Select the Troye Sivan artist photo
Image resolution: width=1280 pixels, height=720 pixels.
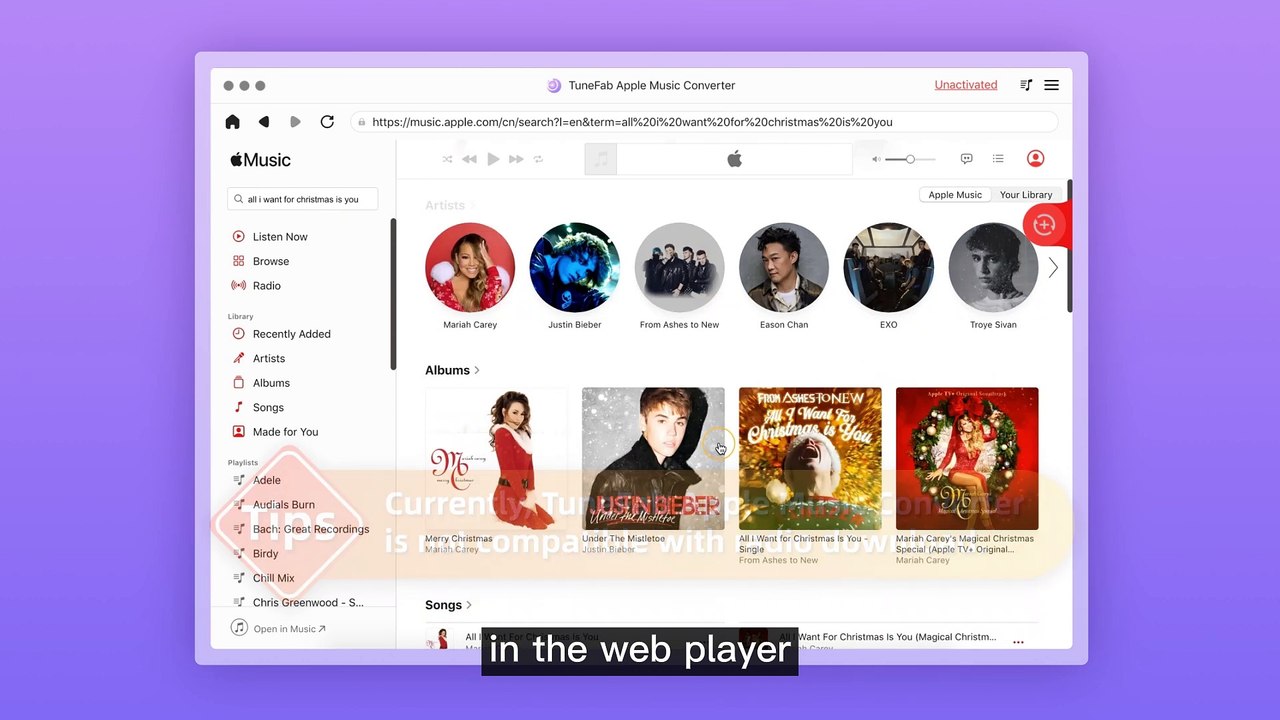tap(993, 268)
